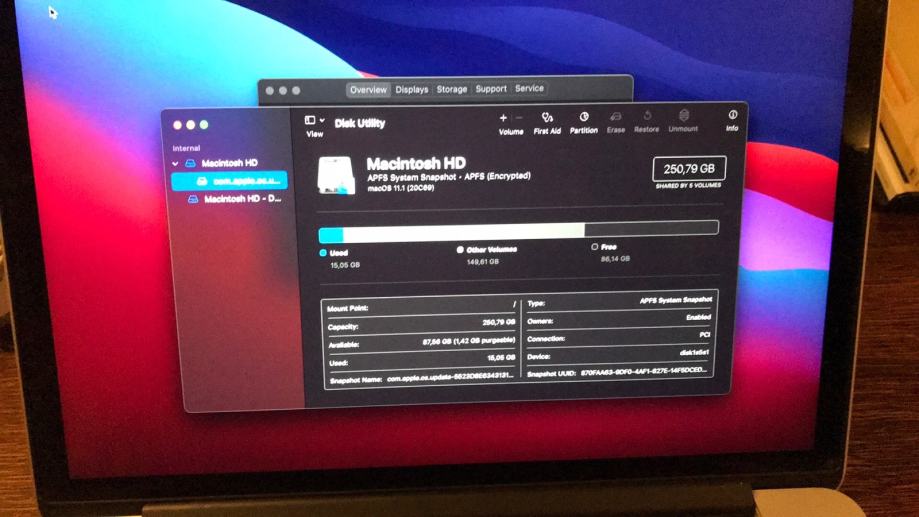Select Macintosh HD - Data volume

point(242,199)
